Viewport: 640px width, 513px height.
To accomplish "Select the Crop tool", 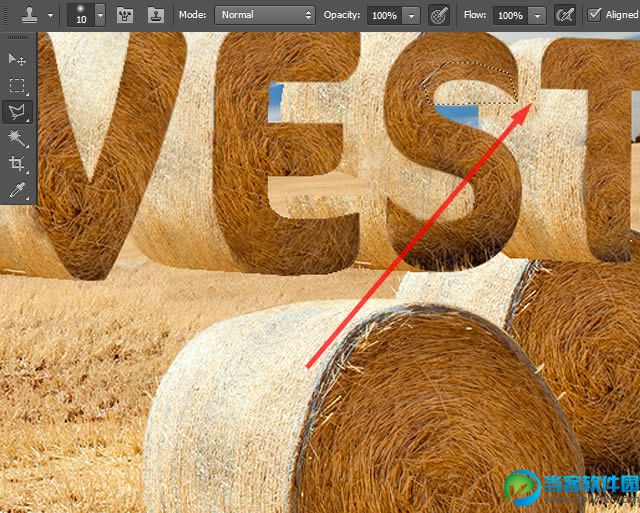I will (x=17, y=164).
